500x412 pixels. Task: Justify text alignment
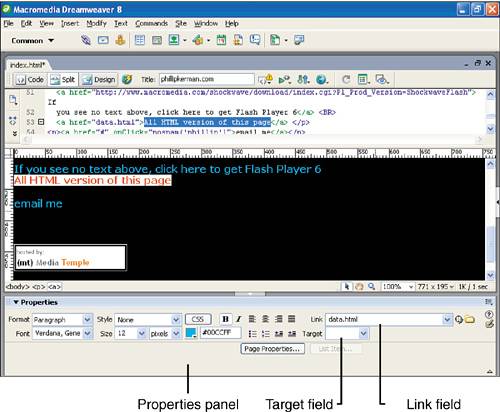292,319
